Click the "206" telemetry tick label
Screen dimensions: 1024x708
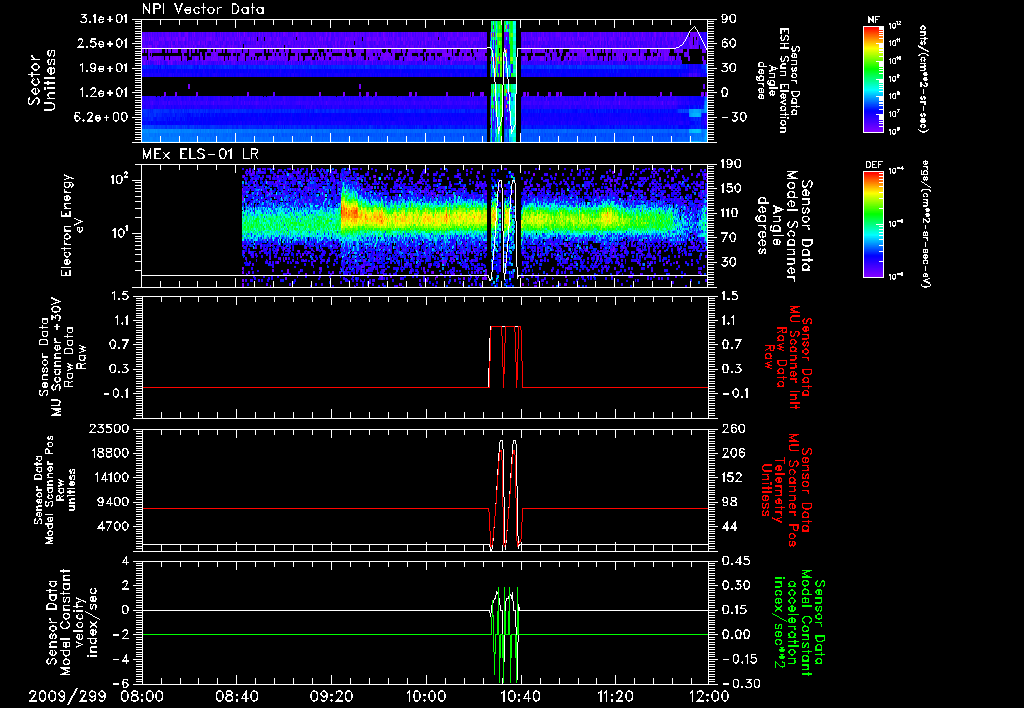[x=731, y=453]
